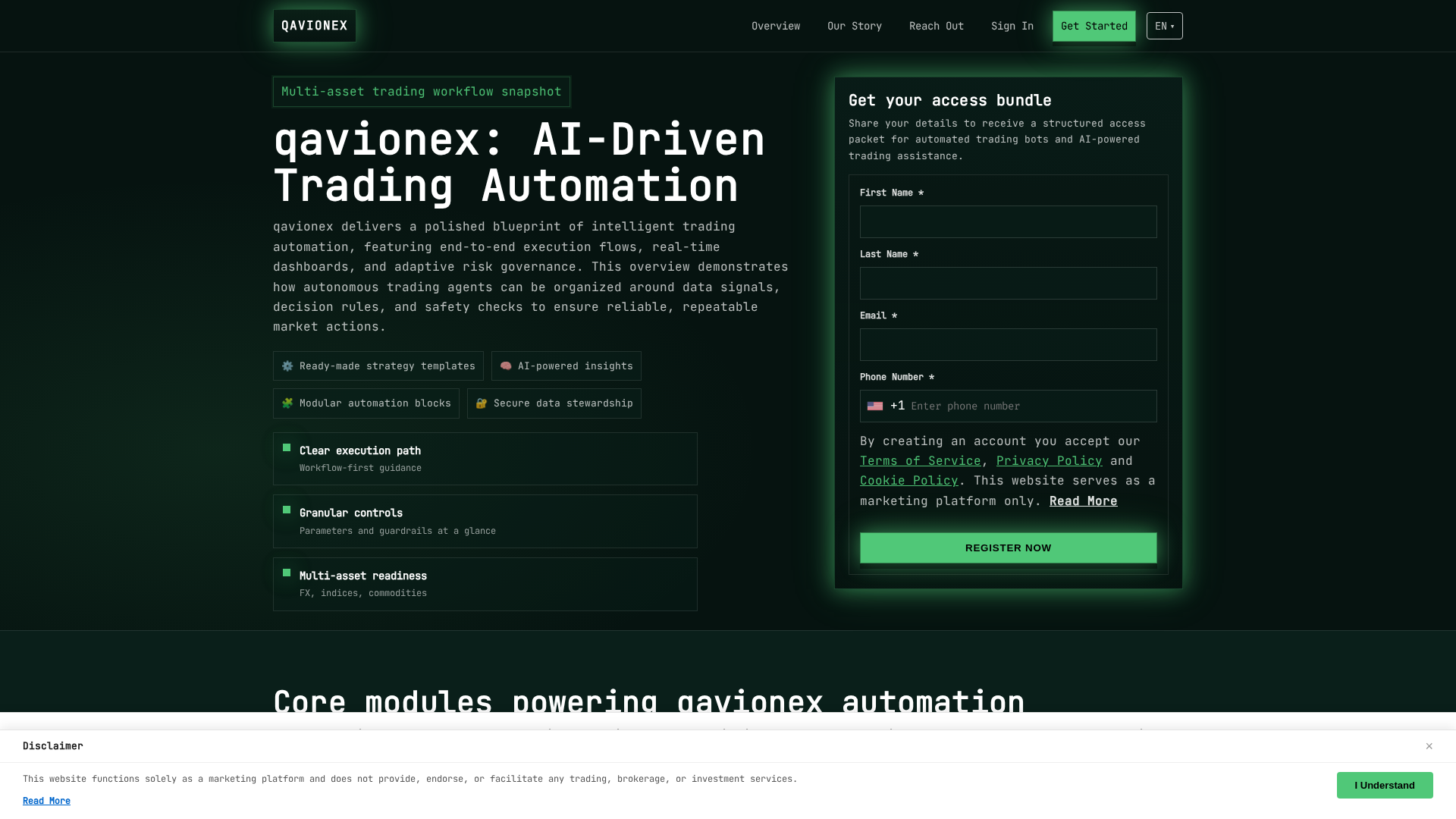Click Parameters and guardrails at a glance text
This screenshot has height=819, width=1456.
[397, 531]
